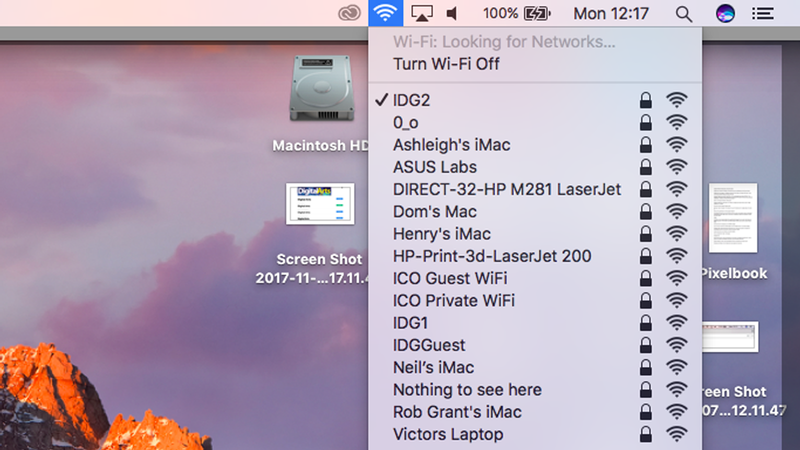
Task: Select the Macintosh HD drive icon
Action: pos(321,88)
